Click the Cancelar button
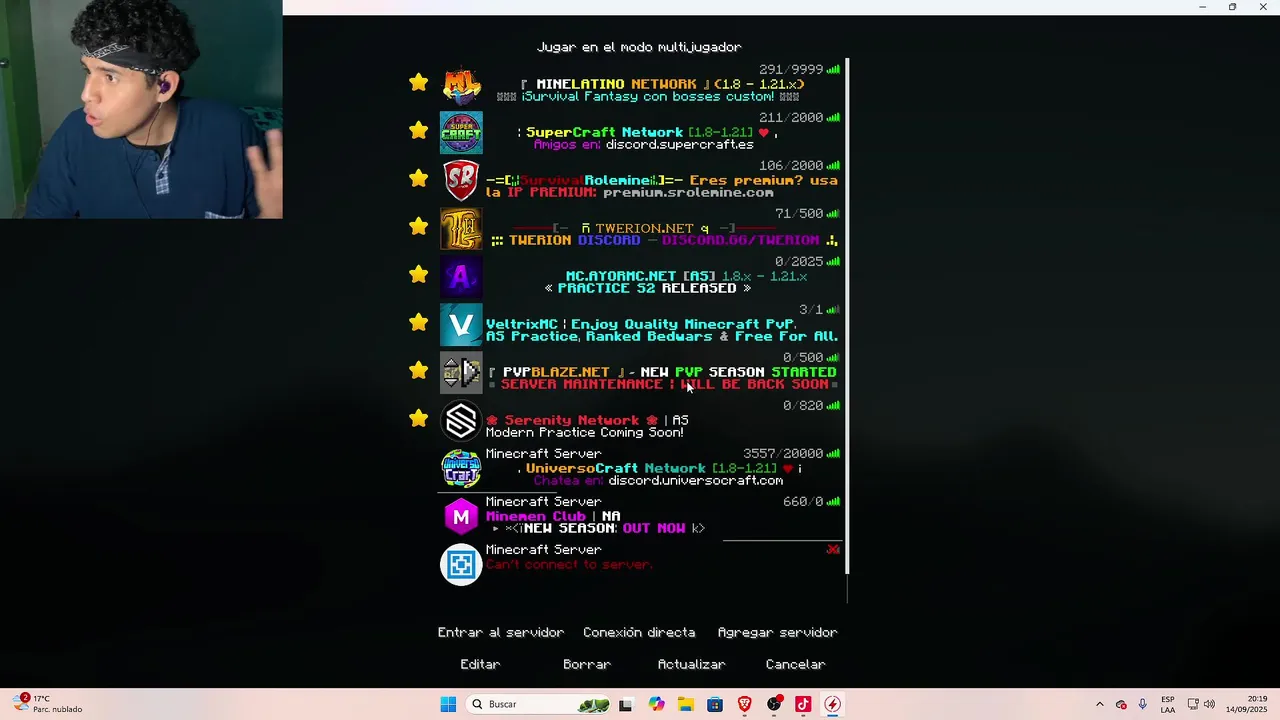The image size is (1280, 720). [x=795, y=664]
